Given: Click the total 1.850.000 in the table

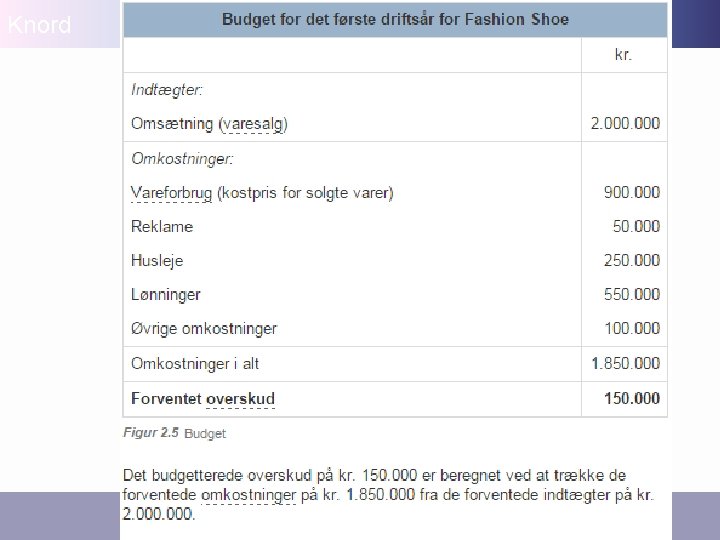Looking at the screenshot, I should coord(625,363).
